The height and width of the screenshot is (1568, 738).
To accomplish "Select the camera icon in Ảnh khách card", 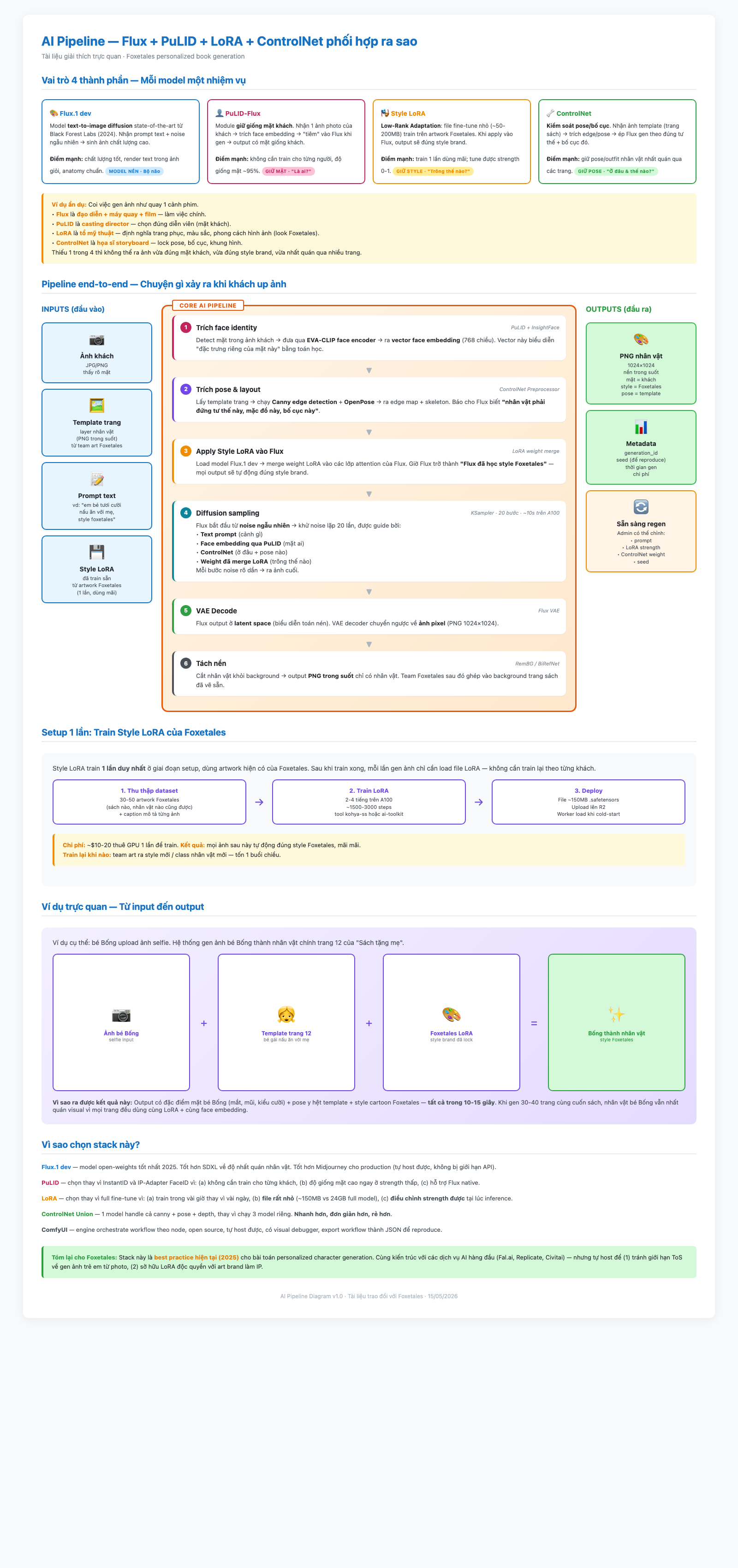I will coord(97,339).
